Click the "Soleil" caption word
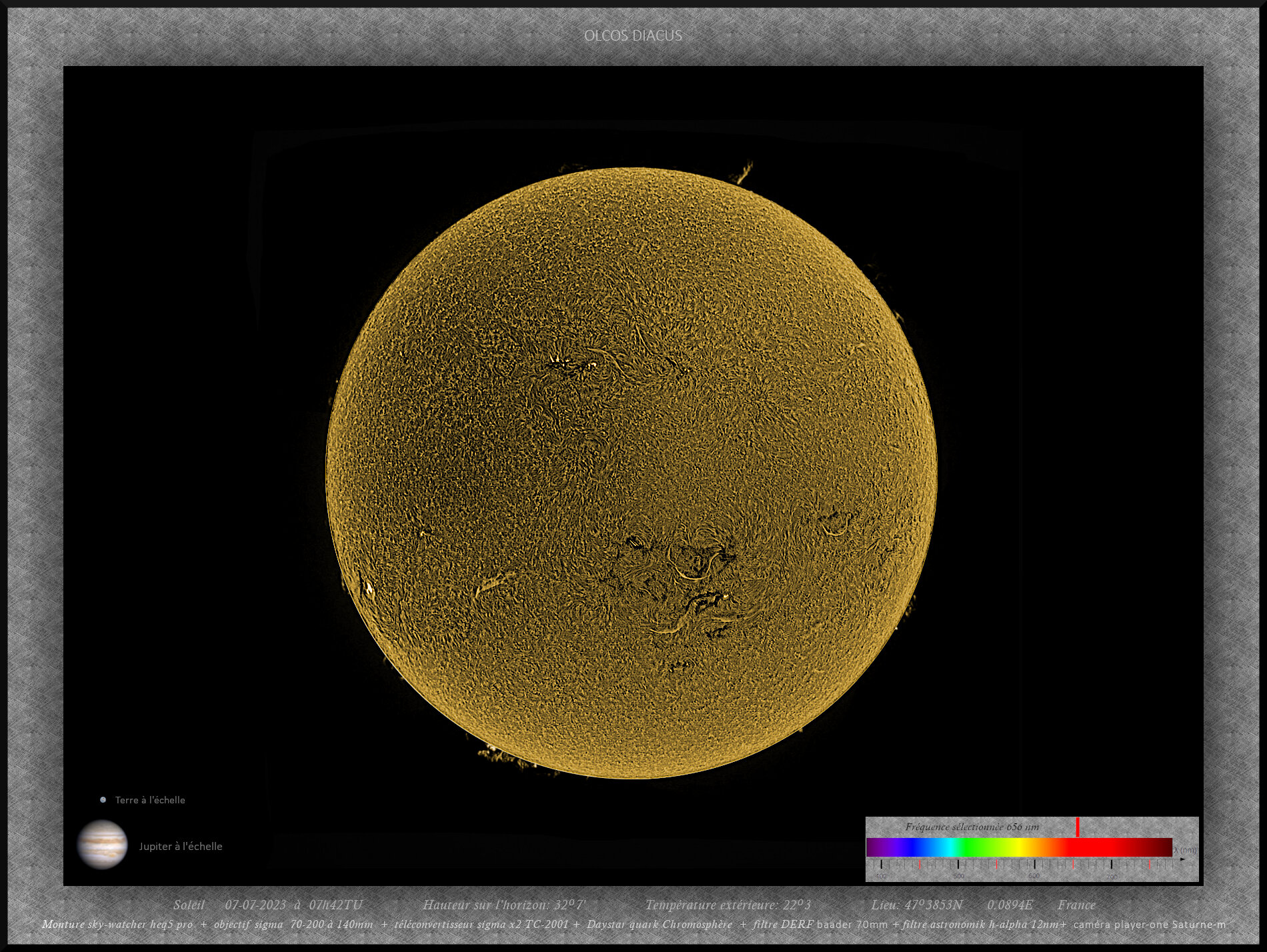 (189, 905)
